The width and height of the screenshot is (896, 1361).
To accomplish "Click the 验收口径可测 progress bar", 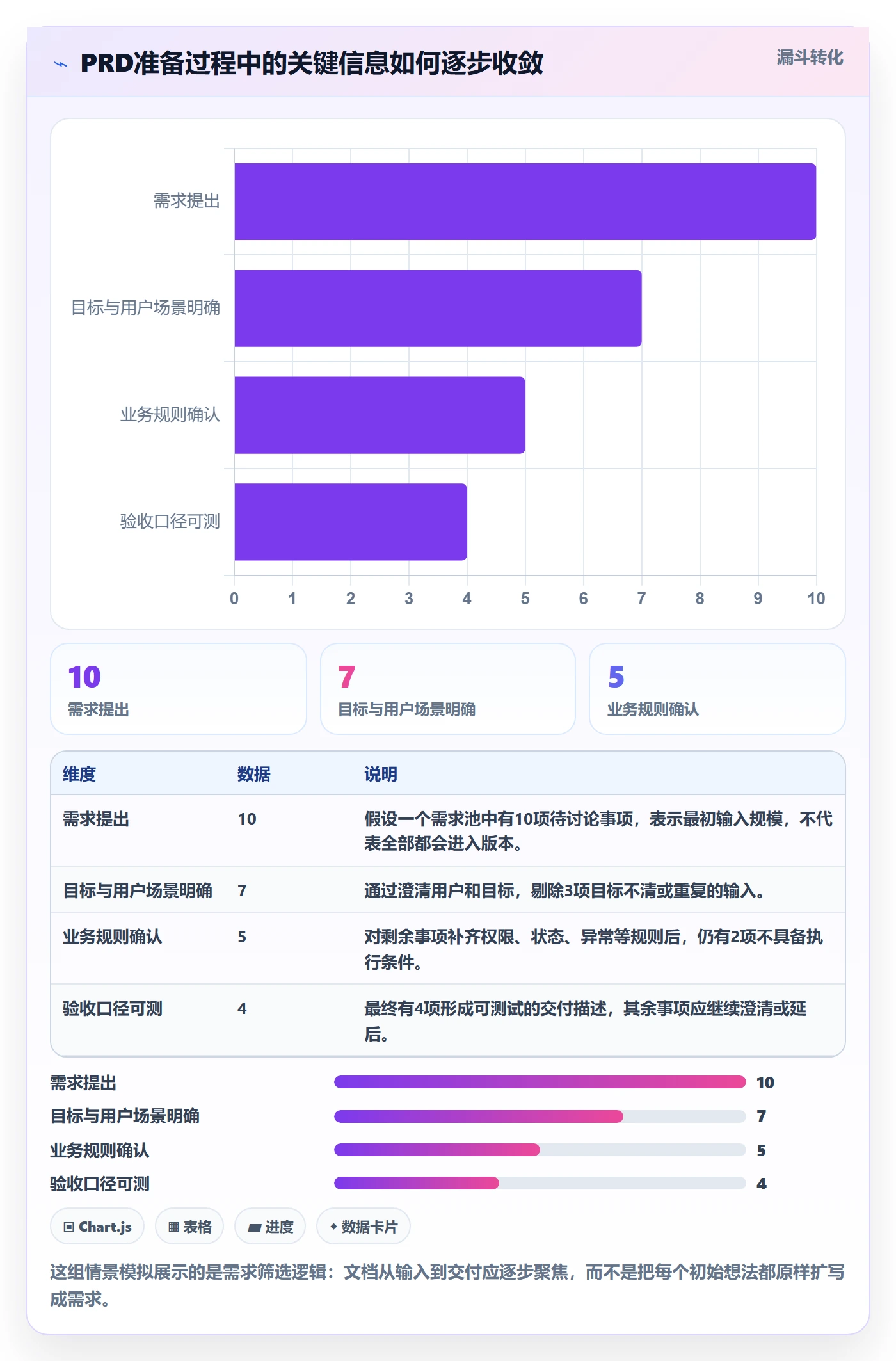I will click(540, 1183).
